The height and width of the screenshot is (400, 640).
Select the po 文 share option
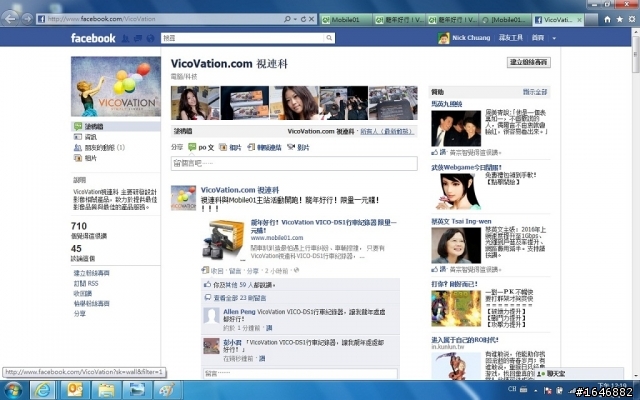pos(201,147)
